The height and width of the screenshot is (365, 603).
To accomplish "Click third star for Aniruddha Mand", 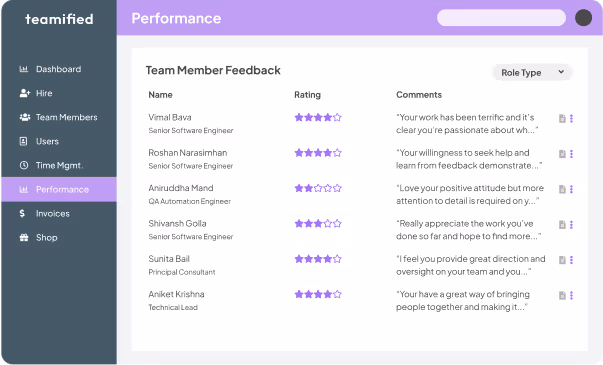I will [318, 188].
